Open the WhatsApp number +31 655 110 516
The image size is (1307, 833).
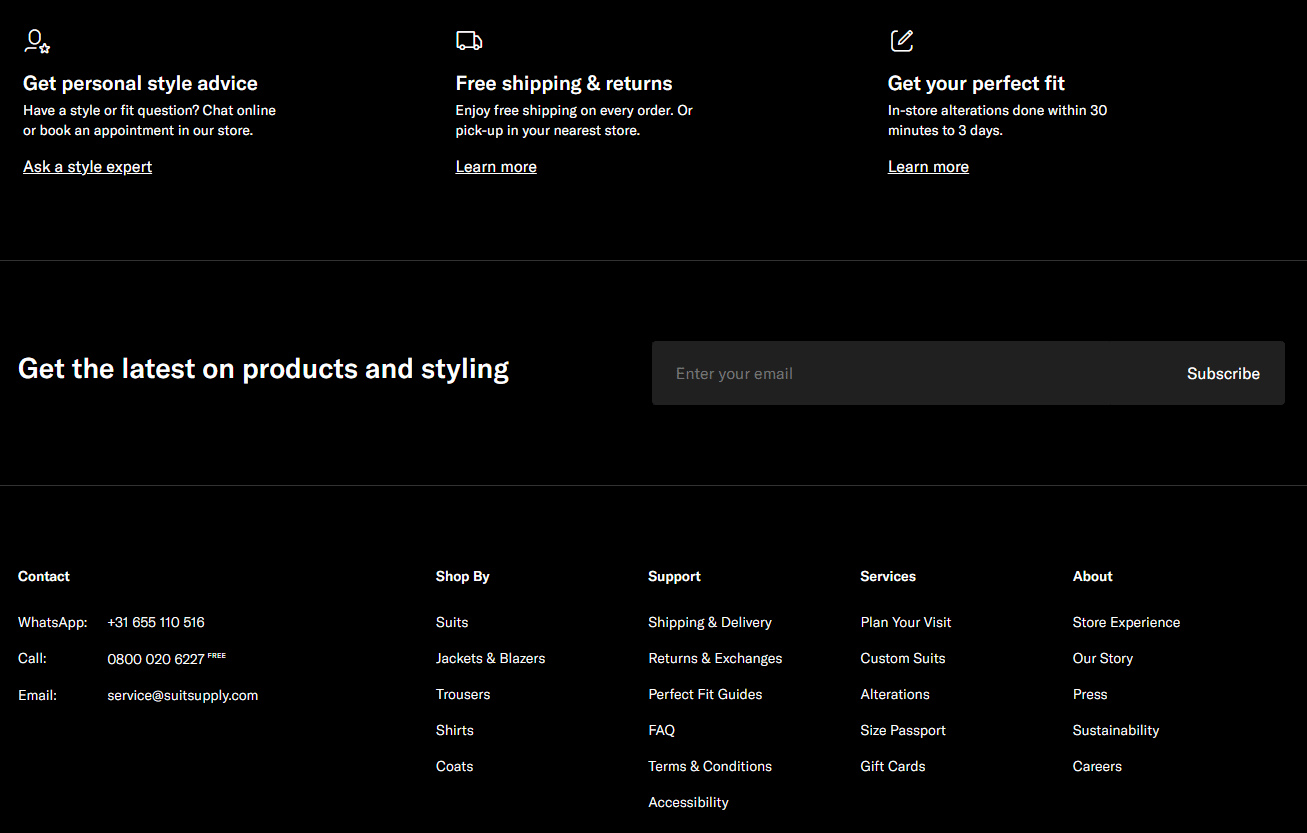(x=156, y=622)
